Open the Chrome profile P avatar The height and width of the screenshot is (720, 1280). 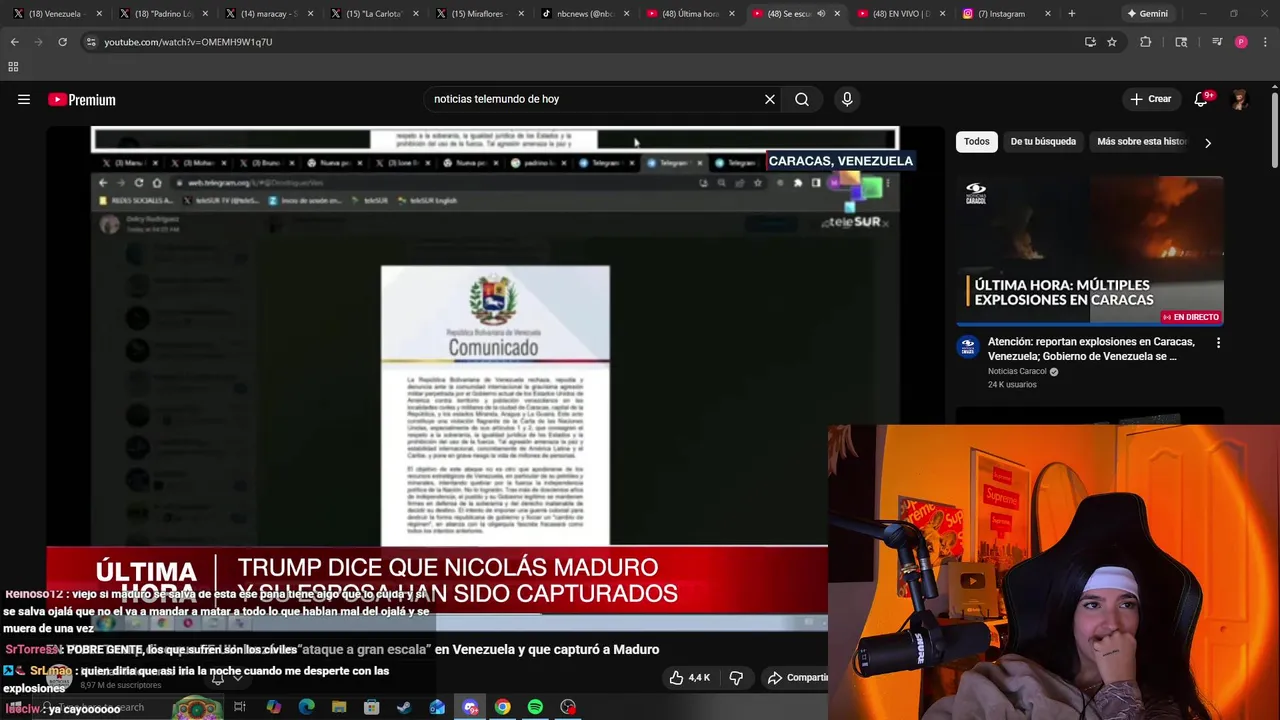1241,42
